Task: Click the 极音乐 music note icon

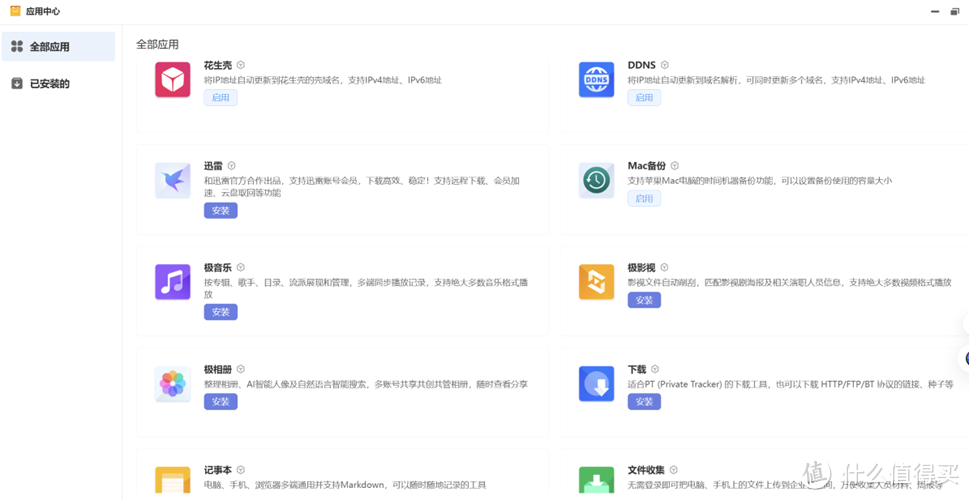Action: (x=172, y=282)
